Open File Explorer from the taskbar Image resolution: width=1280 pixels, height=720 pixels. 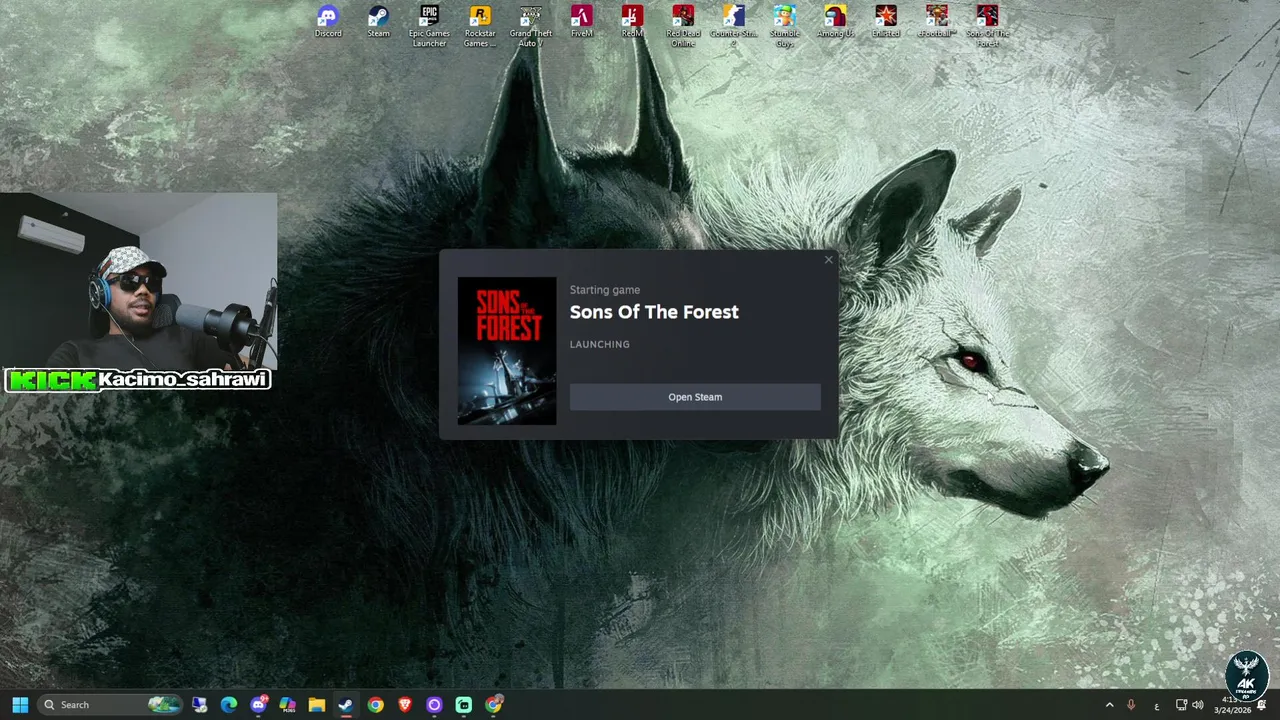pyautogui.click(x=317, y=705)
